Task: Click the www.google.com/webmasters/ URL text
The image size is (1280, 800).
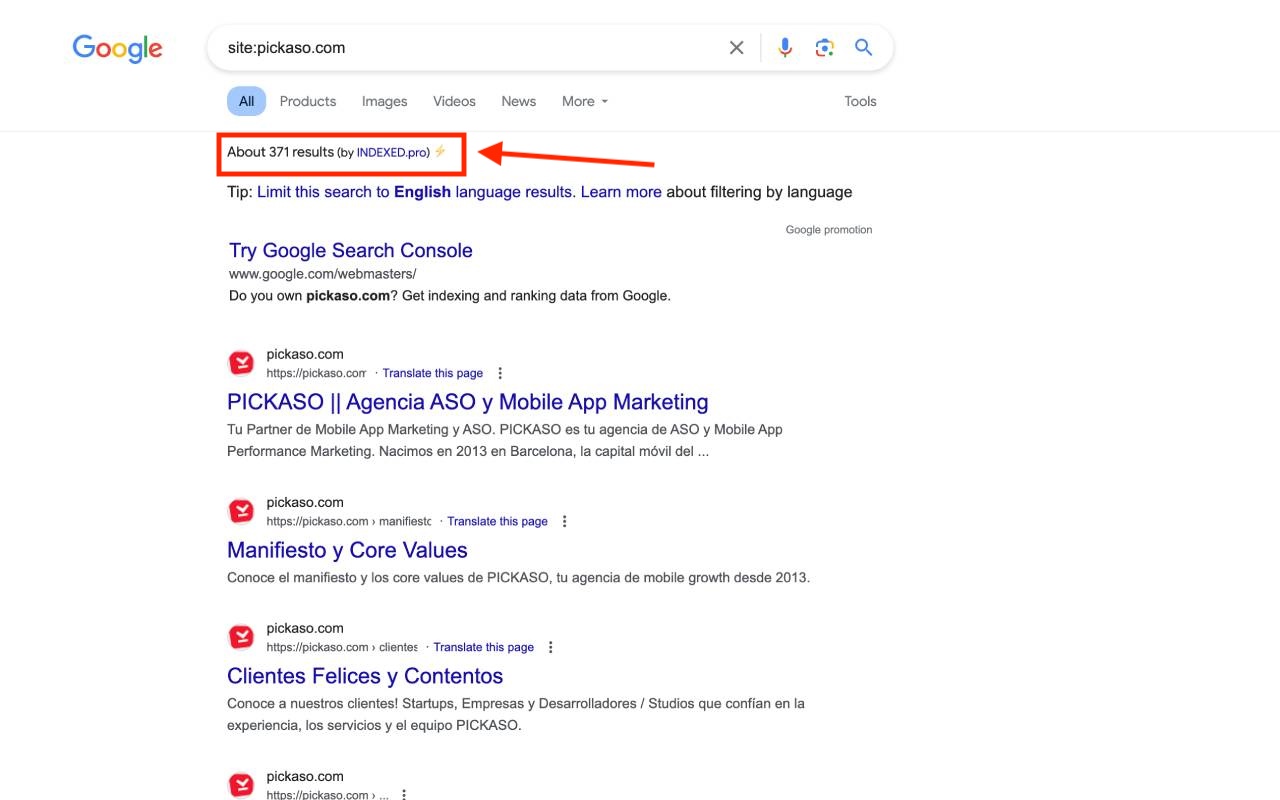Action: click(322, 274)
